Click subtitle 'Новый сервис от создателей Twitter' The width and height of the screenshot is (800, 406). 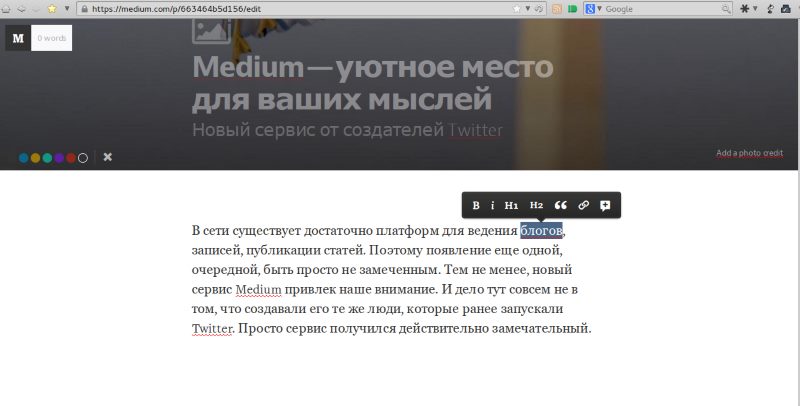pos(347,130)
